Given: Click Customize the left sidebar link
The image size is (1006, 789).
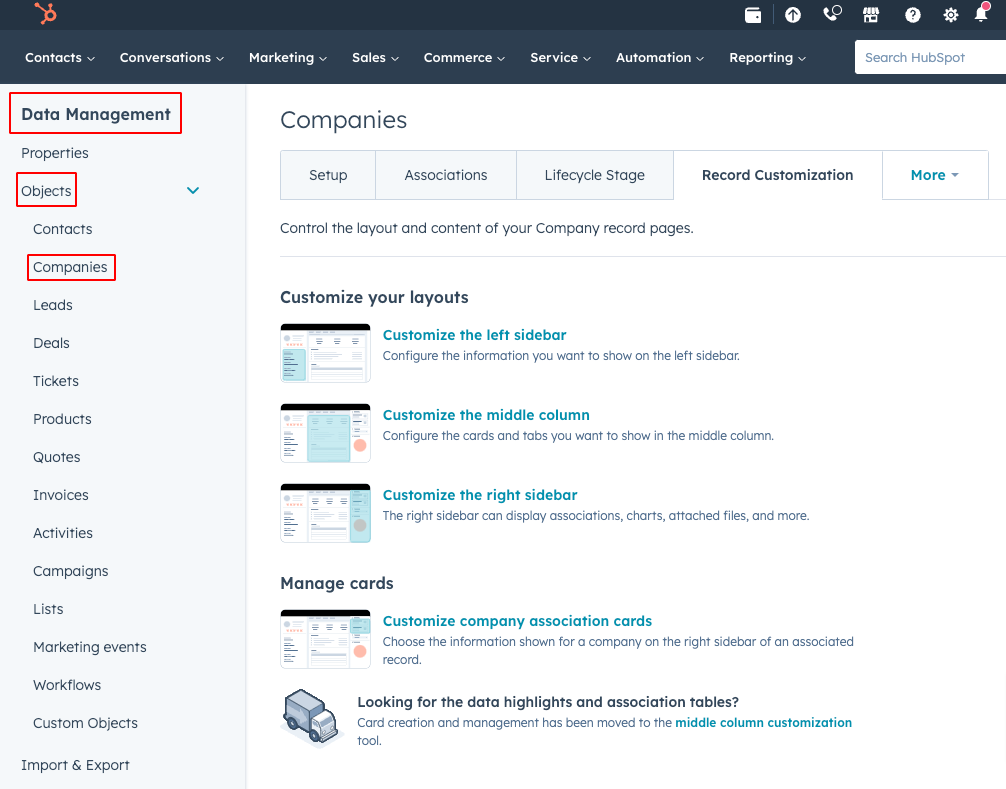Looking at the screenshot, I should pos(474,335).
